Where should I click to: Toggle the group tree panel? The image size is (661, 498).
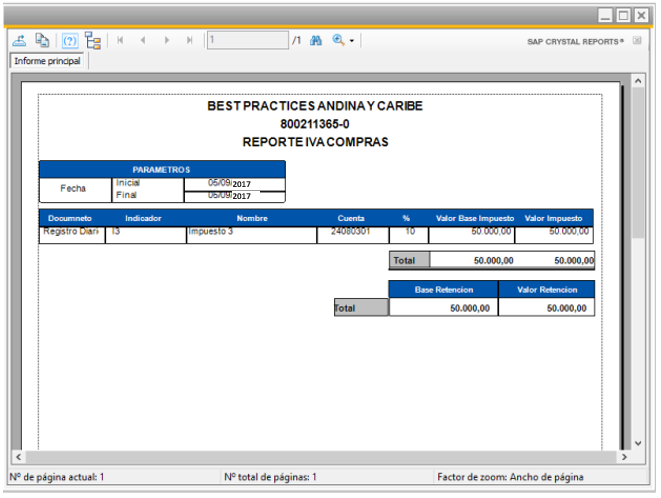click(x=93, y=41)
